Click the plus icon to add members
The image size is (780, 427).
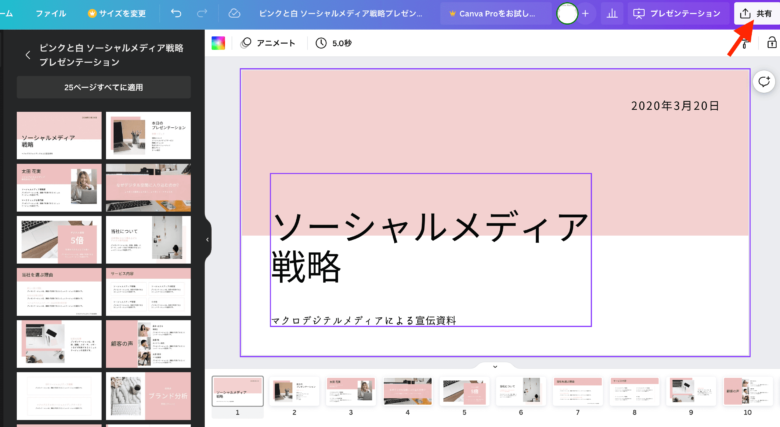tap(585, 13)
